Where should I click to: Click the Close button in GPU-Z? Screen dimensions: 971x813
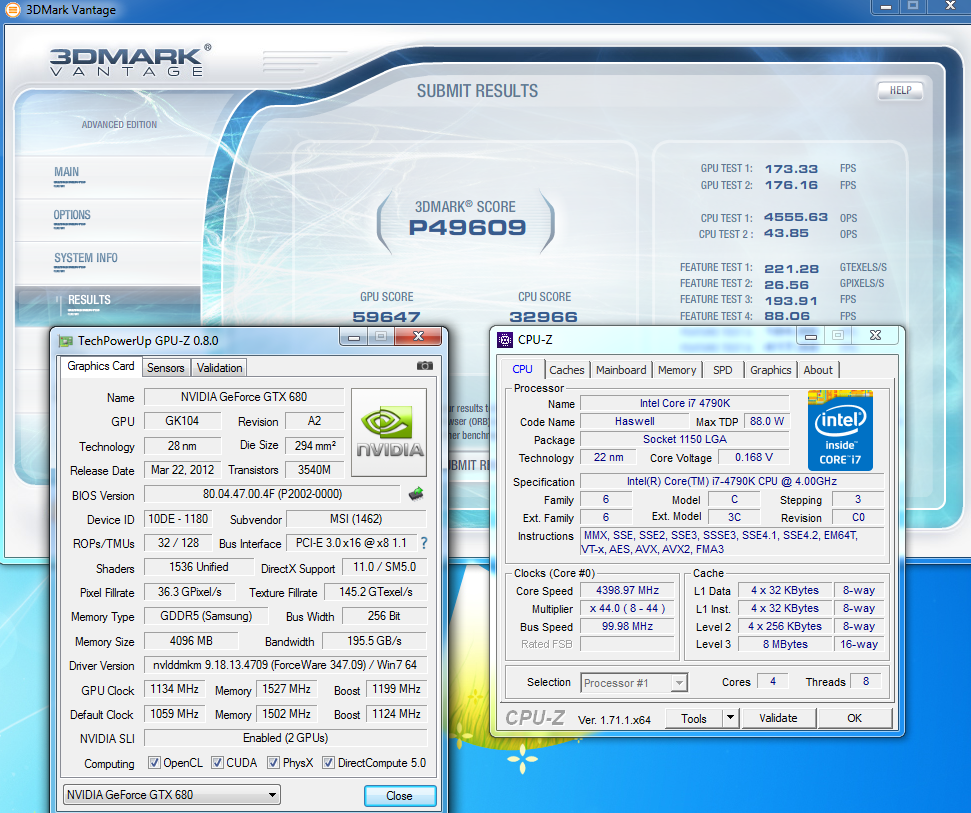[x=399, y=796]
